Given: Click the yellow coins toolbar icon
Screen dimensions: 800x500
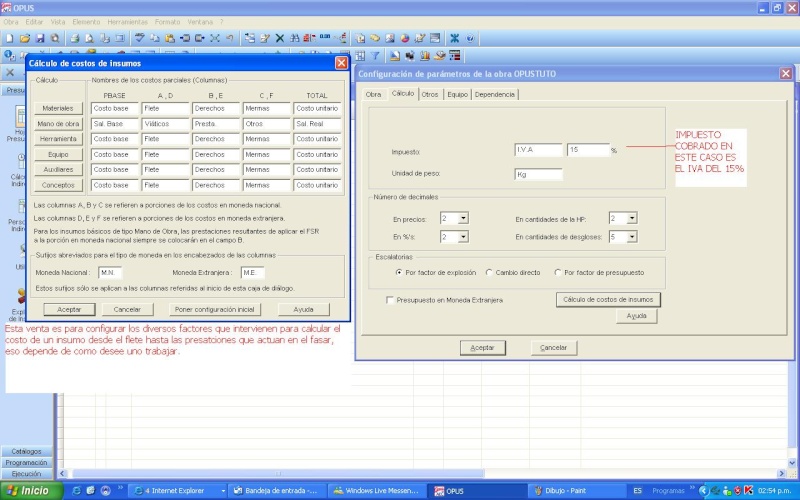Looking at the screenshot, I should pyautogui.click(x=375, y=38).
